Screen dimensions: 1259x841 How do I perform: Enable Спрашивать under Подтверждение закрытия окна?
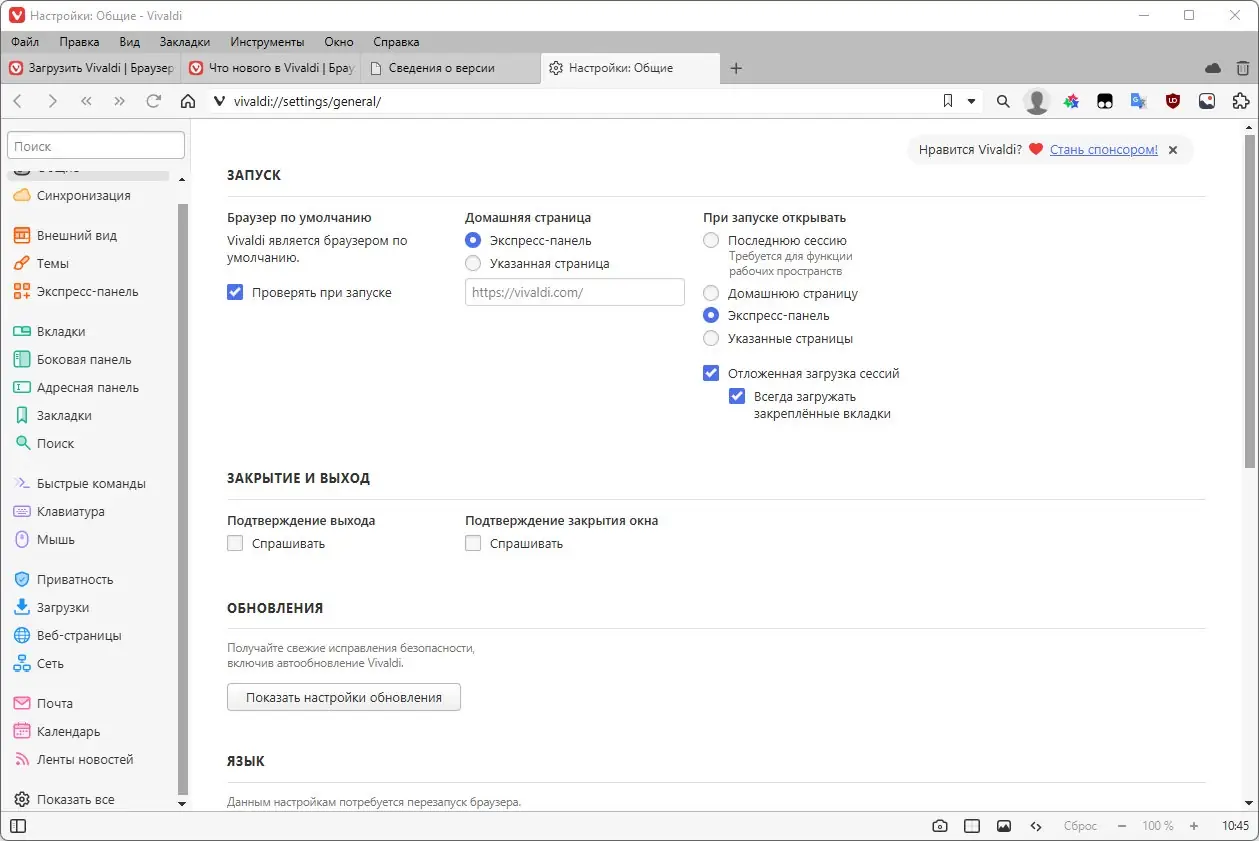pyautogui.click(x=473, y=544)
